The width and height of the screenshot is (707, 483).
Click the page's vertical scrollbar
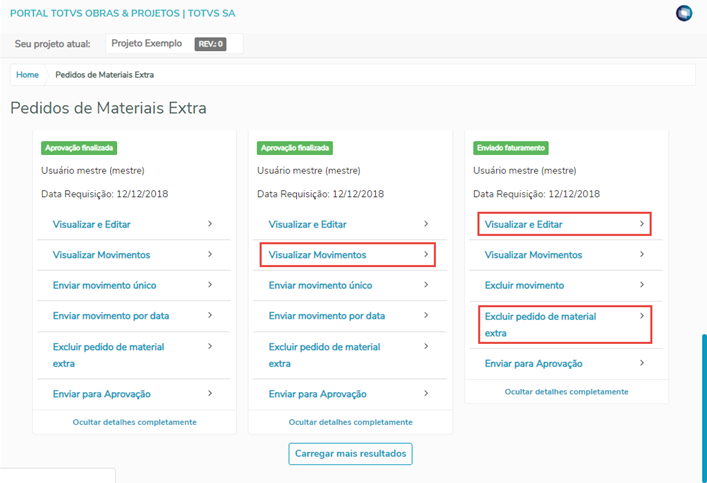(x=704, y=400)
